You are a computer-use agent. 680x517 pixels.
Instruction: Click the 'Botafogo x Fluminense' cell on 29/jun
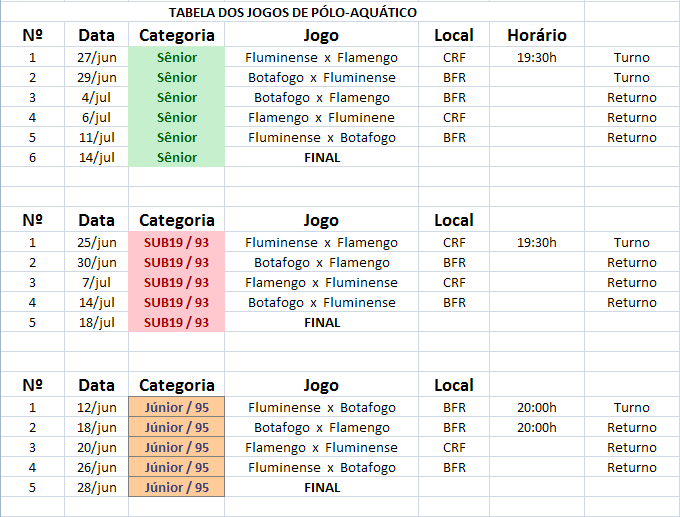[321, 77]
